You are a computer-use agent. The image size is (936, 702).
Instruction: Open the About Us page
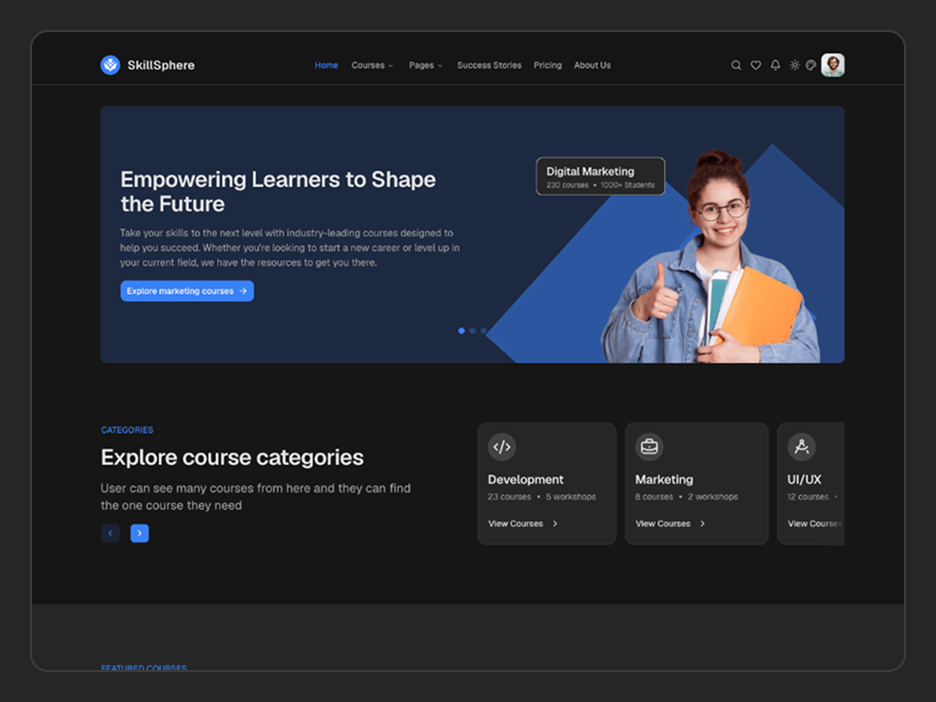(592, 65)
